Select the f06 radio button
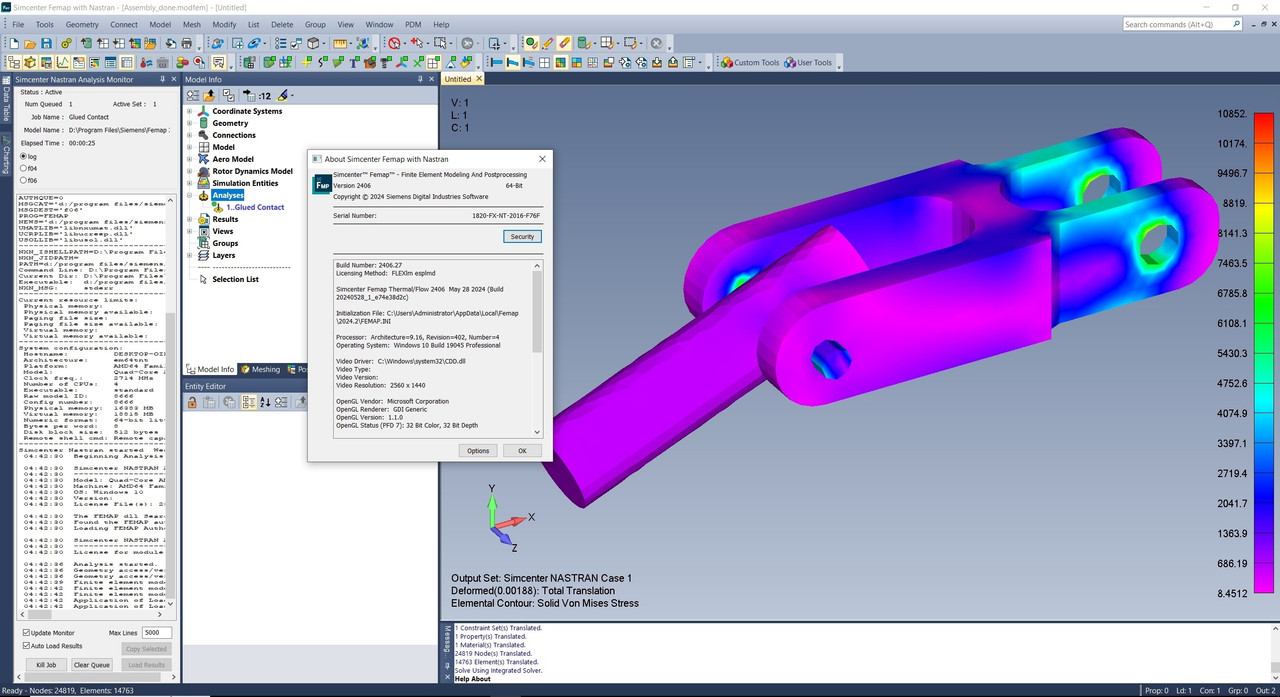 [23, 180]
